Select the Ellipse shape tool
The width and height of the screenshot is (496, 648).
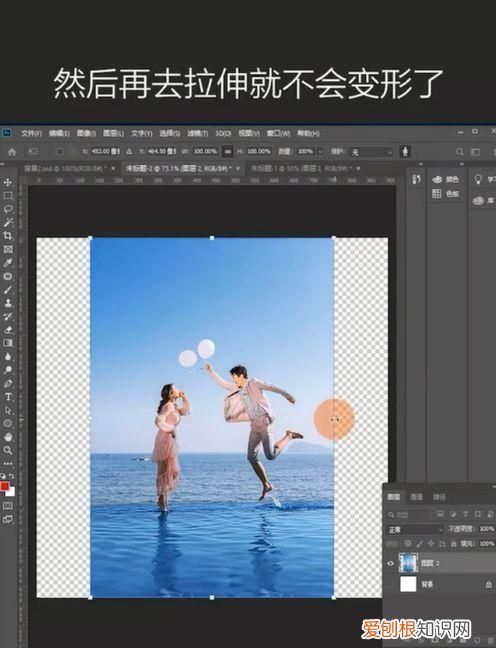[8, 424]
